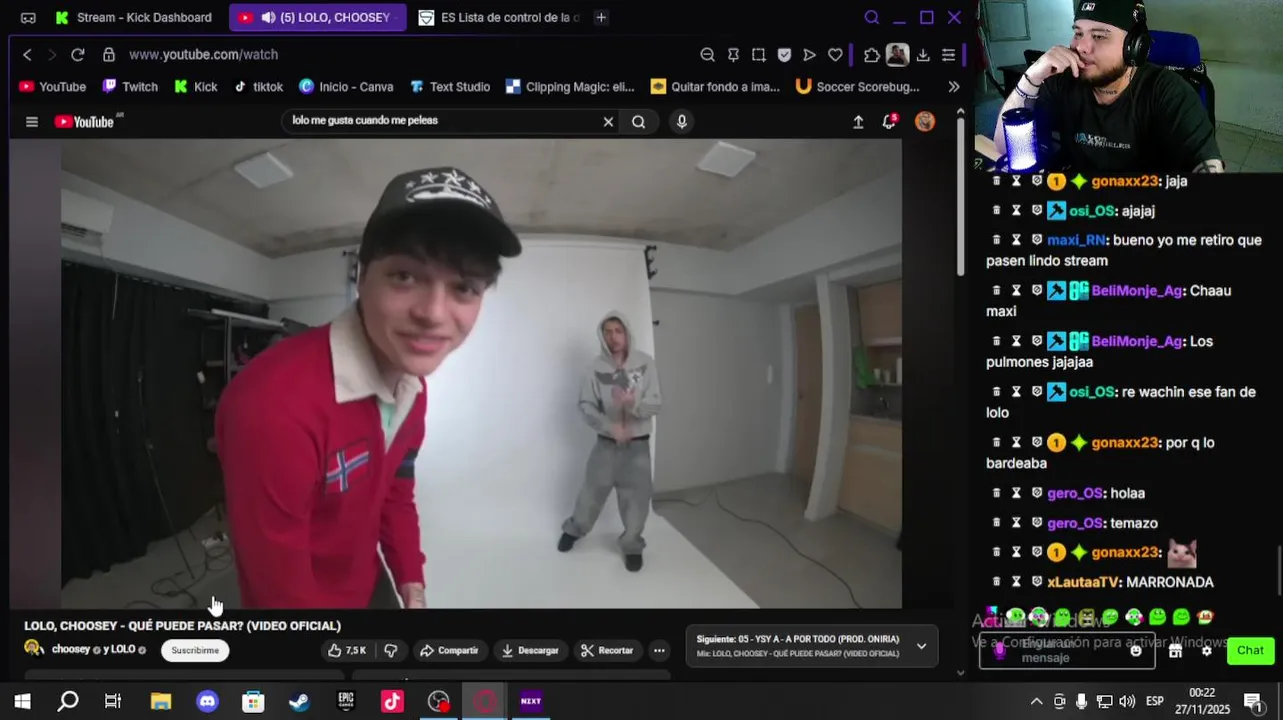The width and height of the screenshot is (1283, 720).
Task: Open the YouTube bookmark
Action: 53,87
